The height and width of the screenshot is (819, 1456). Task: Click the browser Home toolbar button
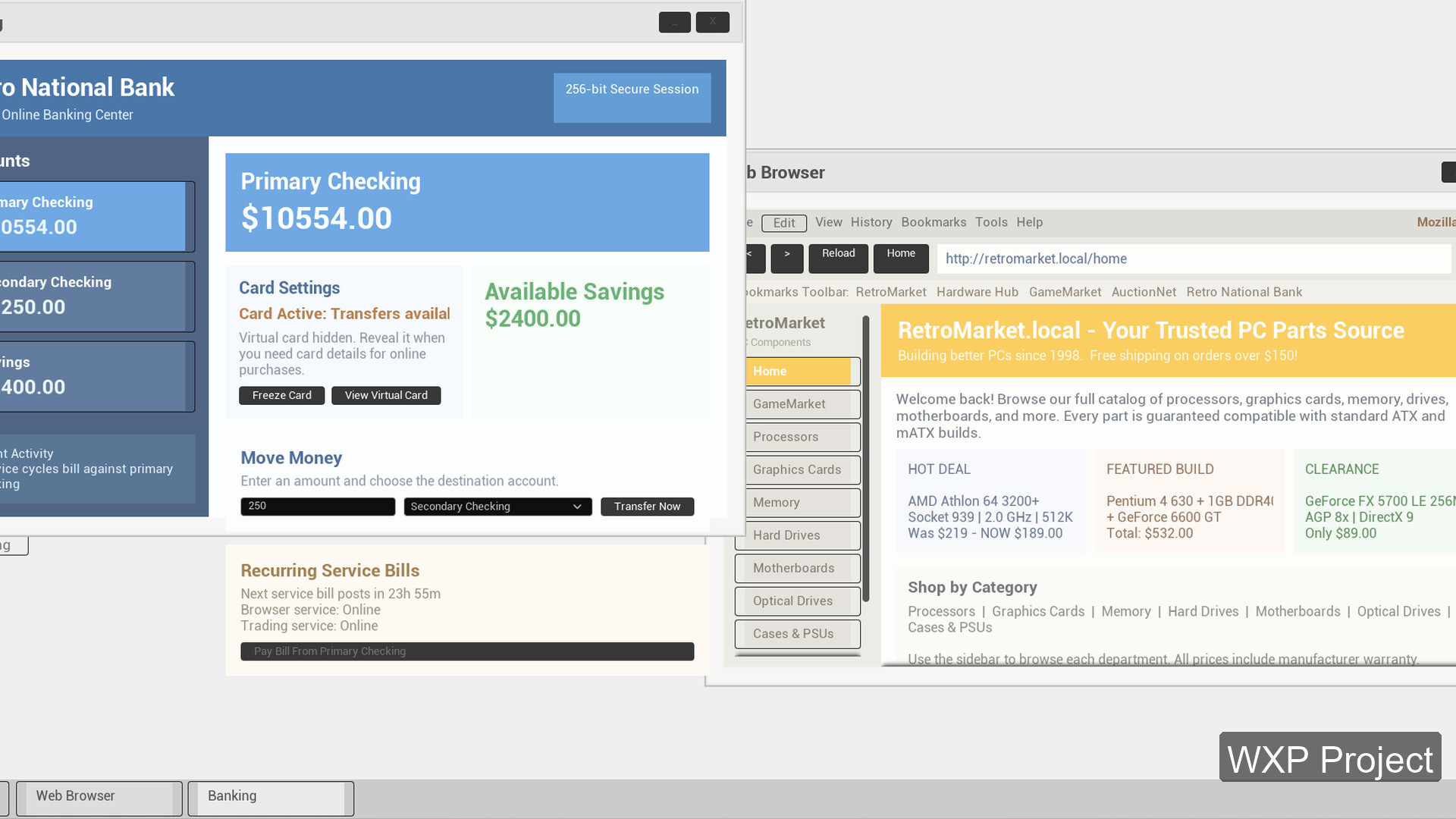(900, 258)
